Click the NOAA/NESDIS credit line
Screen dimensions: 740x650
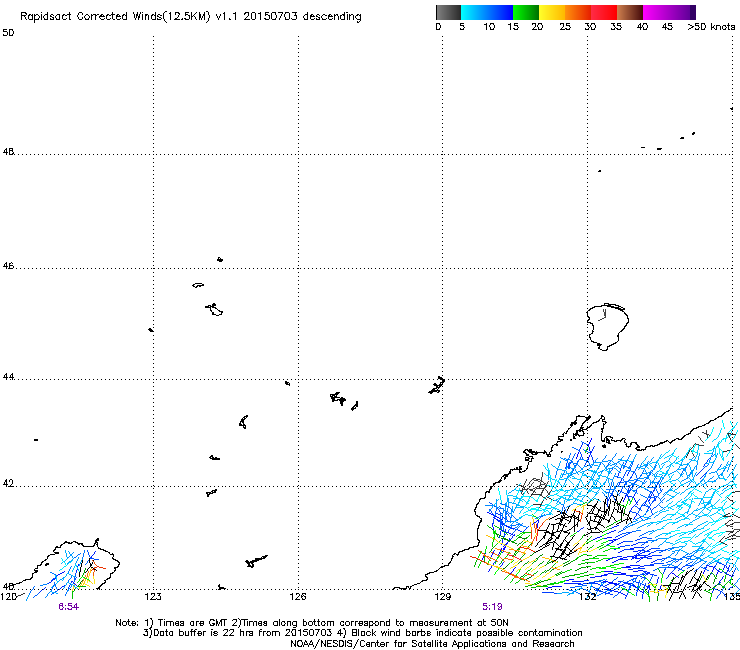pyautogui.click(x=432, y=644)
